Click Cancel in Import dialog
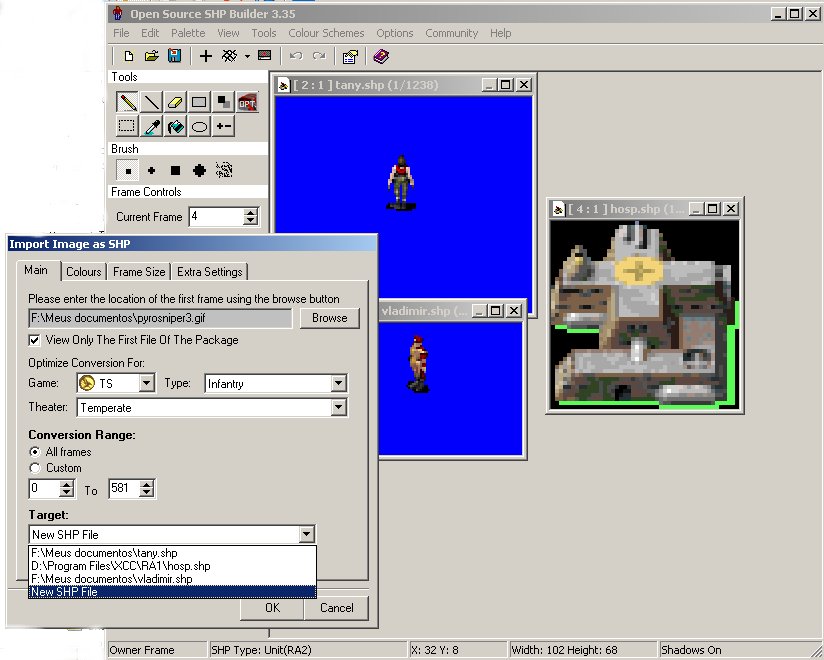Image resolution: width=824 pixels, height=660 pixels. [x=336, y=607]
